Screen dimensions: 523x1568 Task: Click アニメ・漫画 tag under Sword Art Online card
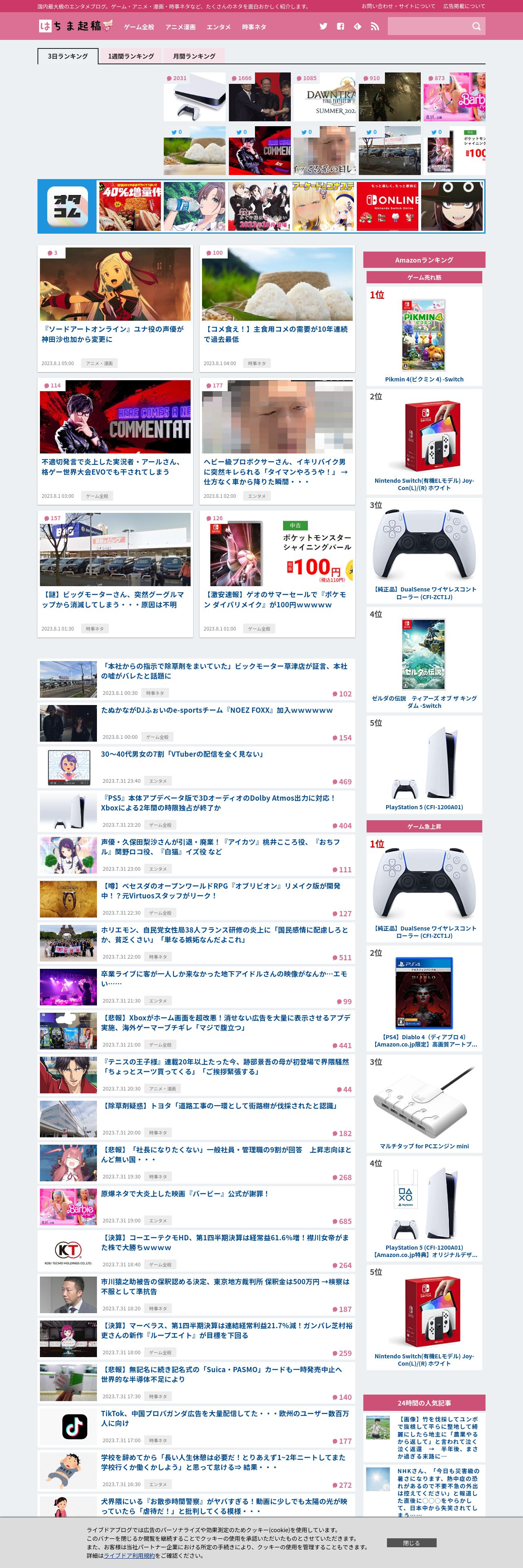click(99, 364)
